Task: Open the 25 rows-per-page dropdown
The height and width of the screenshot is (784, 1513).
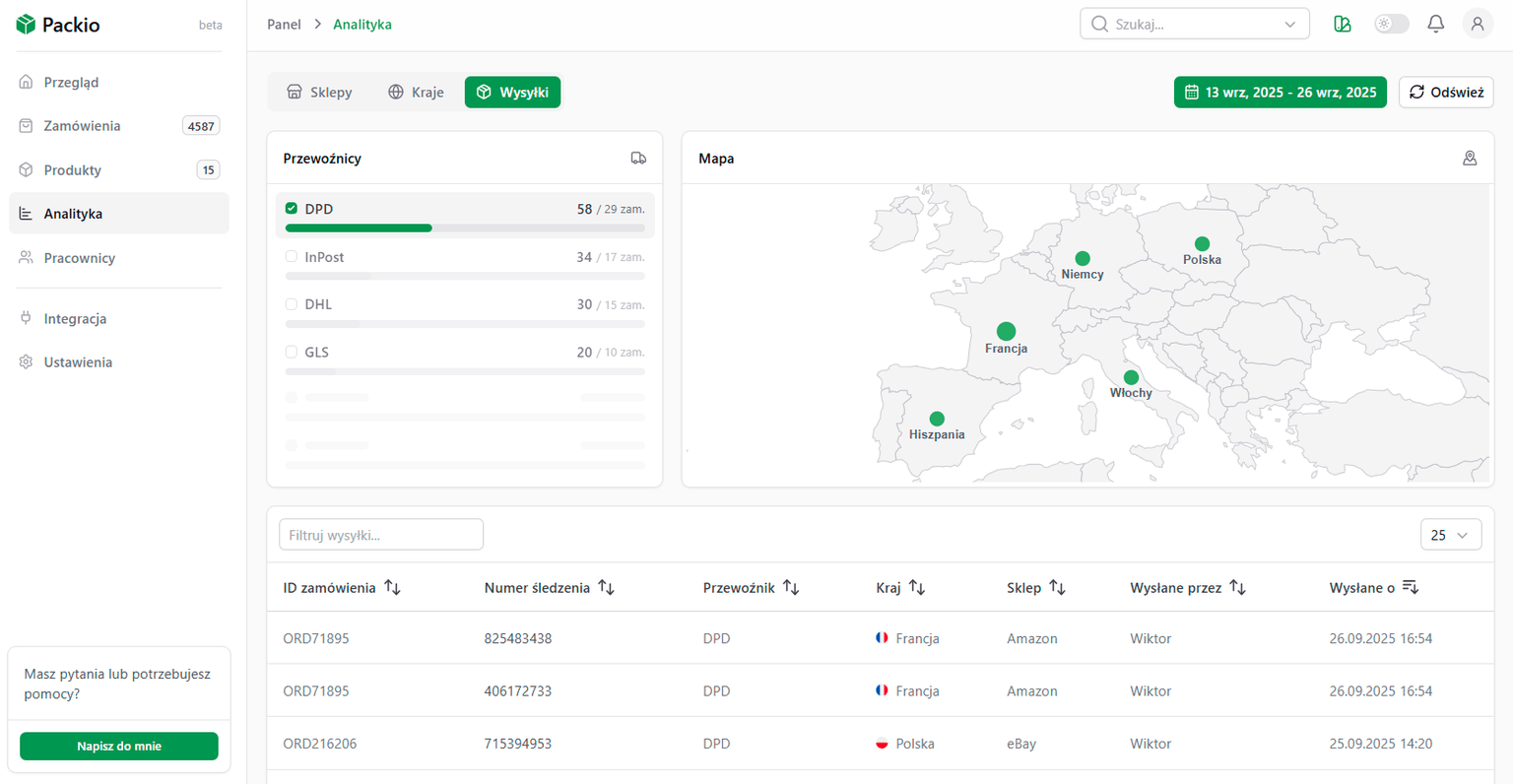Action: 1450,535
